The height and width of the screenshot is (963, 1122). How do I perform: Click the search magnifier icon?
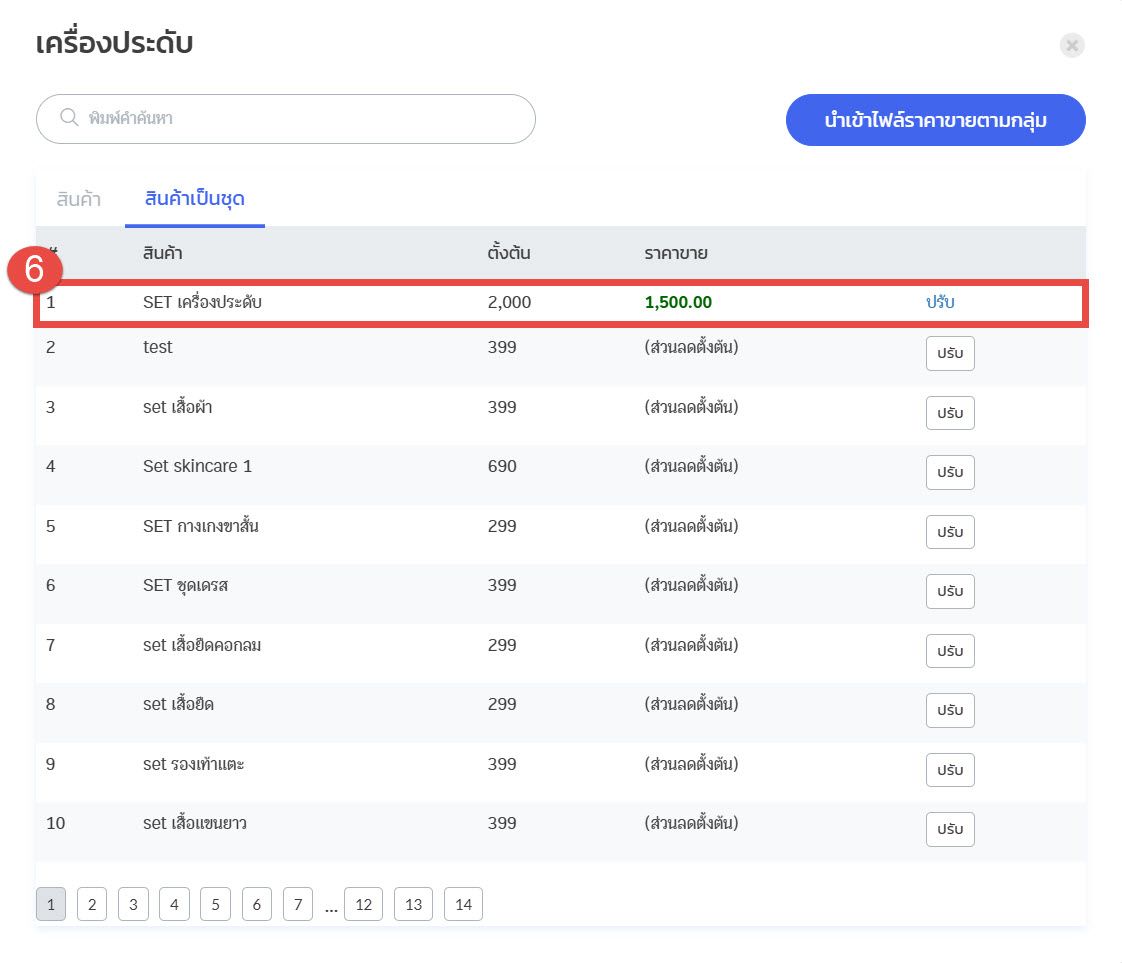pyautogui.click(x=69, y=118)
